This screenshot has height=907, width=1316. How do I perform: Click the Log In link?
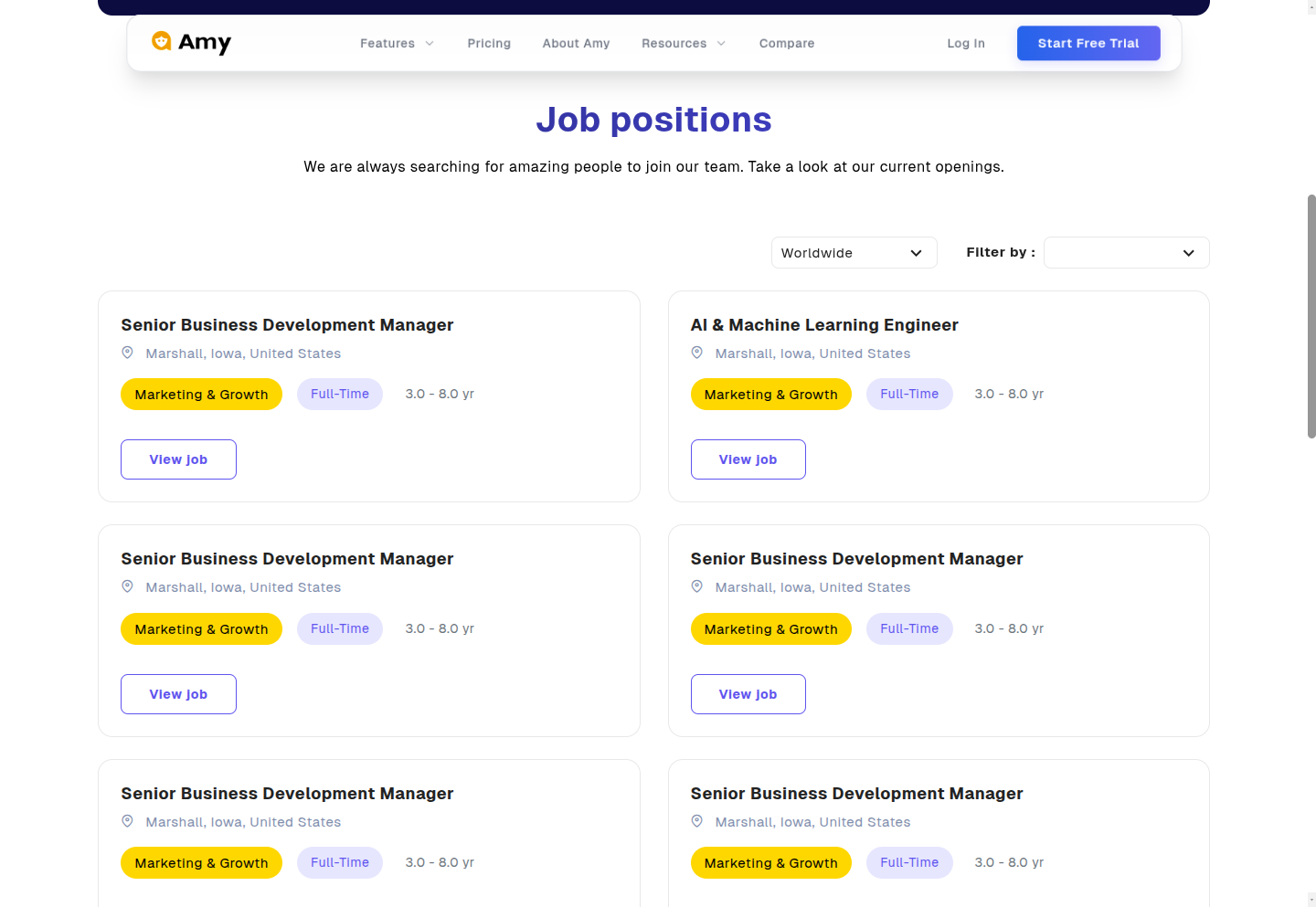(x=966, y=44)
